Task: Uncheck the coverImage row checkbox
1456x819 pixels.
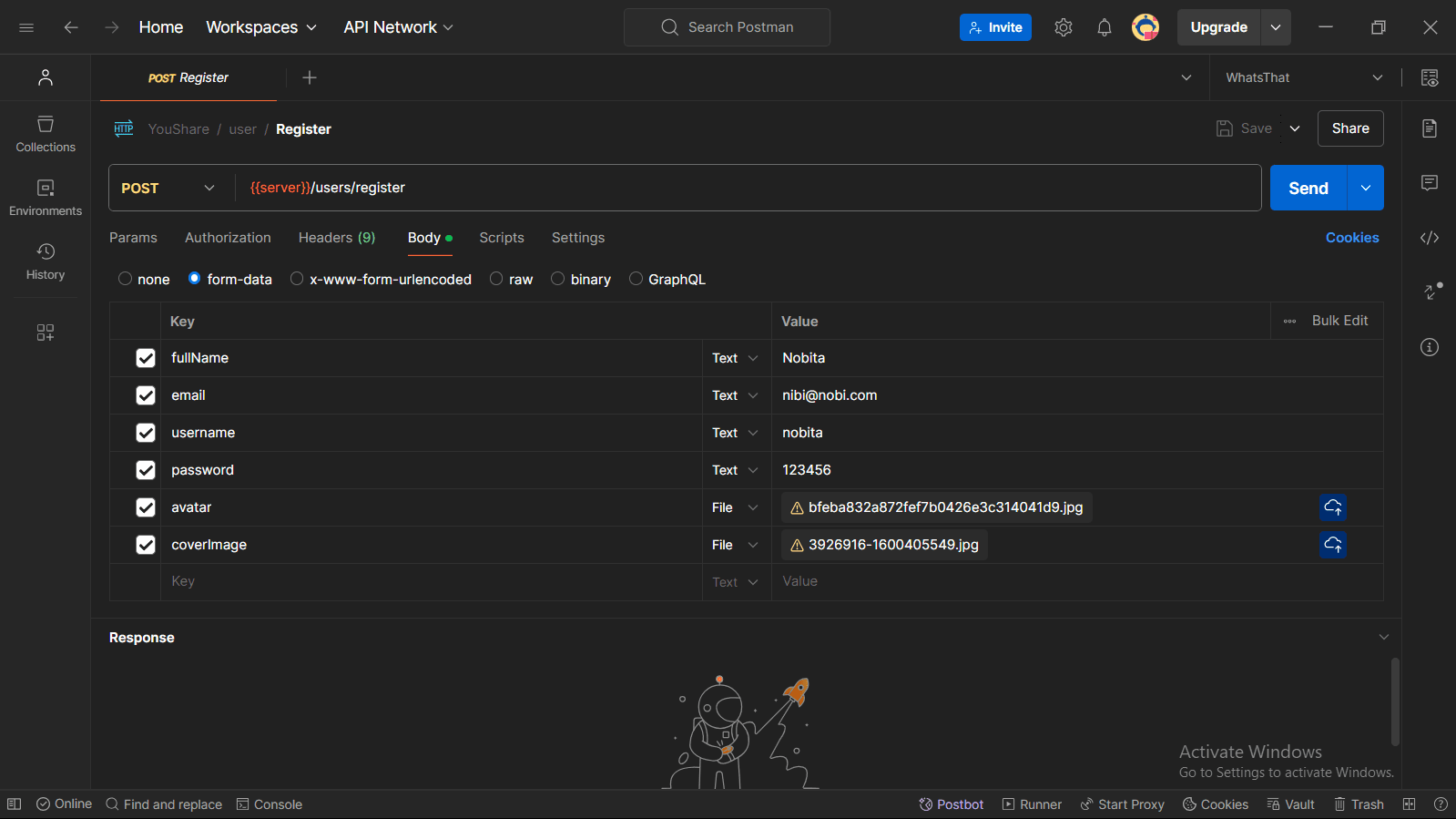Action: coord(146,545)
